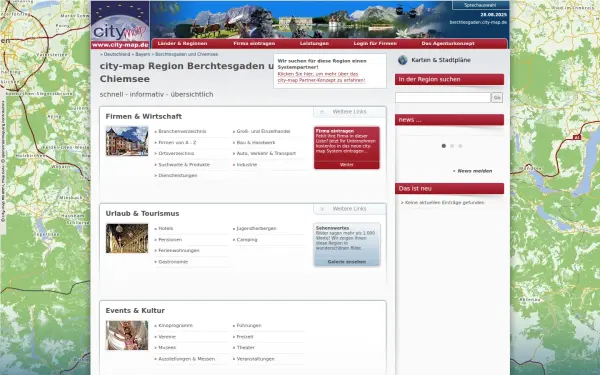Expand Weitere Links in Firmen & Wirtschaft
600x375 pixels.
[349, 112]
